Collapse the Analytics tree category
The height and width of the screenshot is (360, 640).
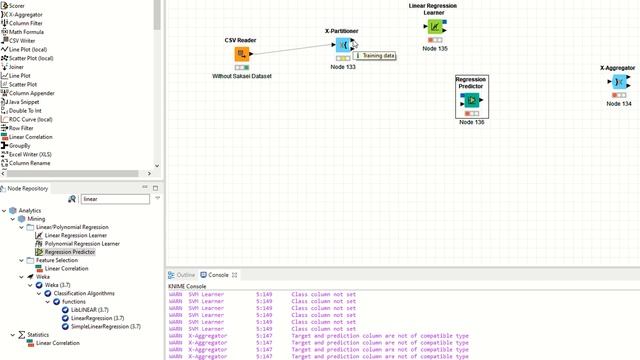(x=4, y=211)
